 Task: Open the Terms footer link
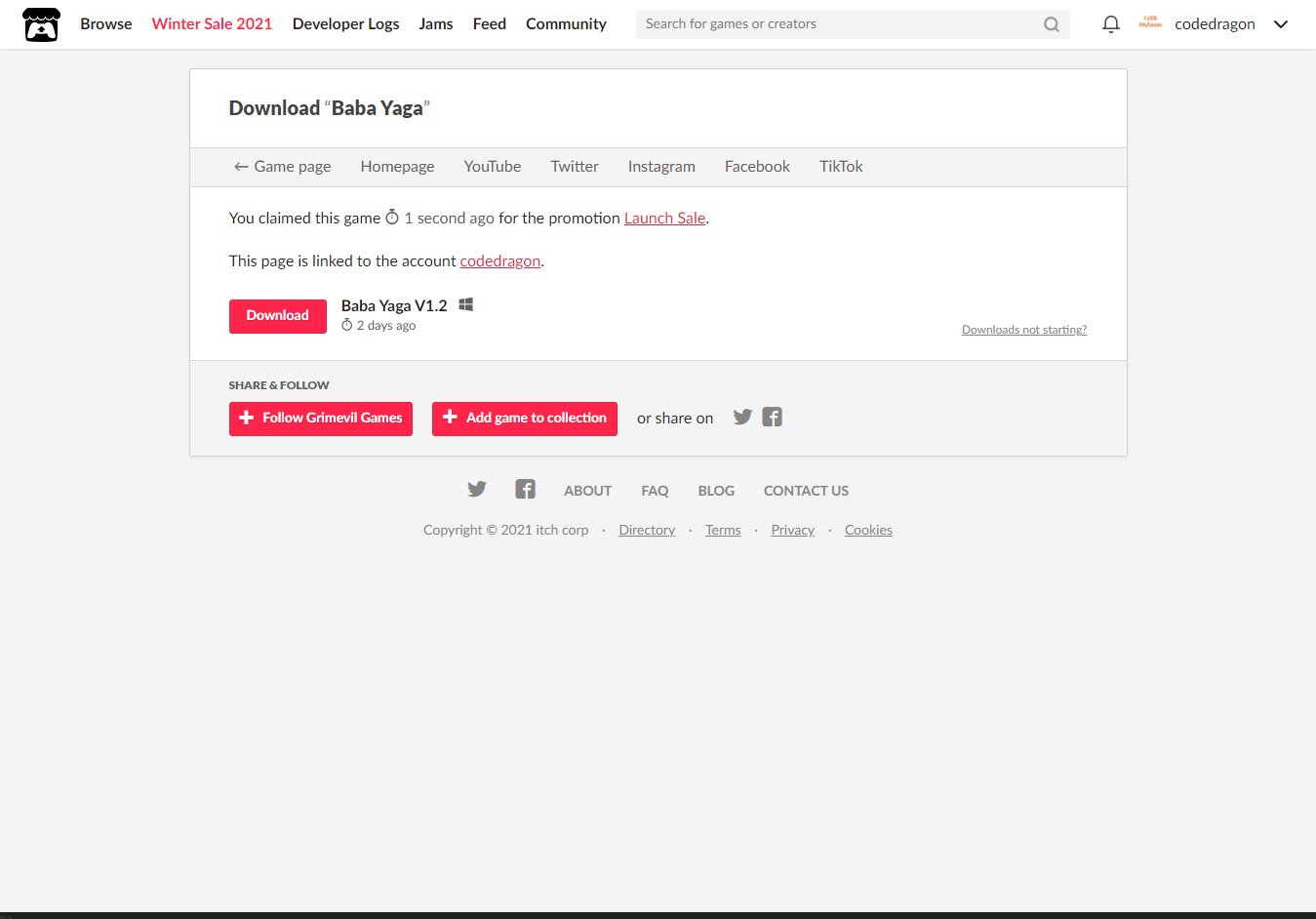pos(723,530)
